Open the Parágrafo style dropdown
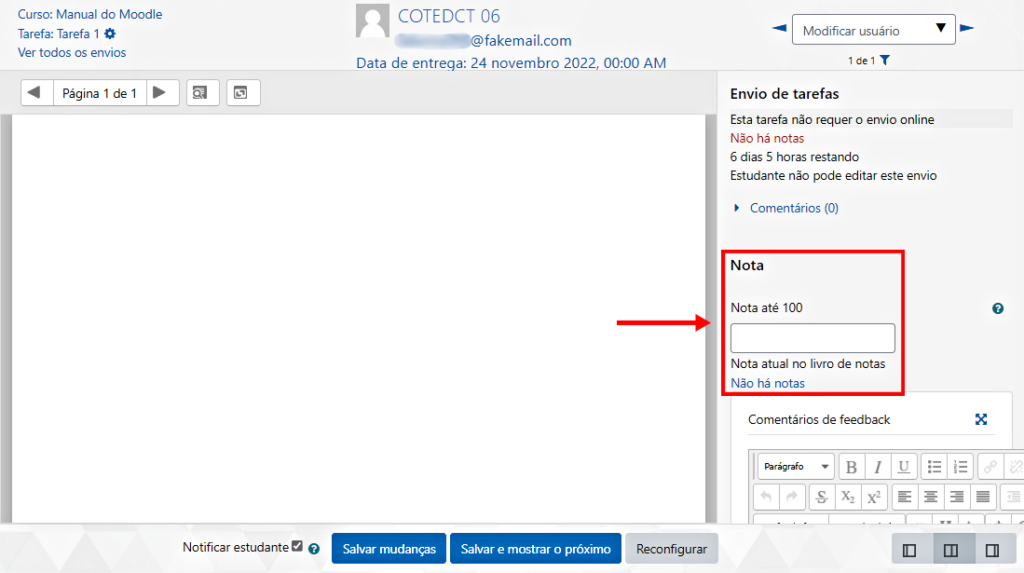The height and width of the screenshot is (573, 1024). 795,467
